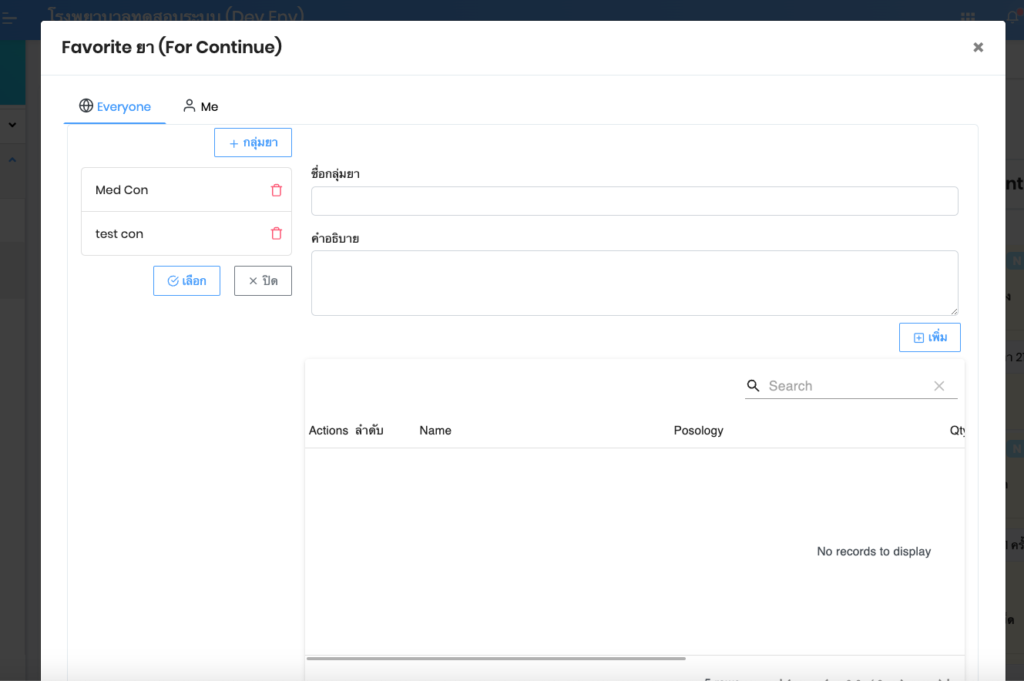Sort the table by the Name column

(435, 431)
